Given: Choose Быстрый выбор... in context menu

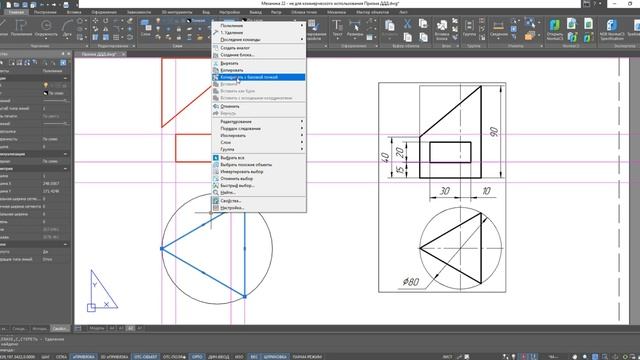Looking at the screenshot, I should click(x=259, y=185).
